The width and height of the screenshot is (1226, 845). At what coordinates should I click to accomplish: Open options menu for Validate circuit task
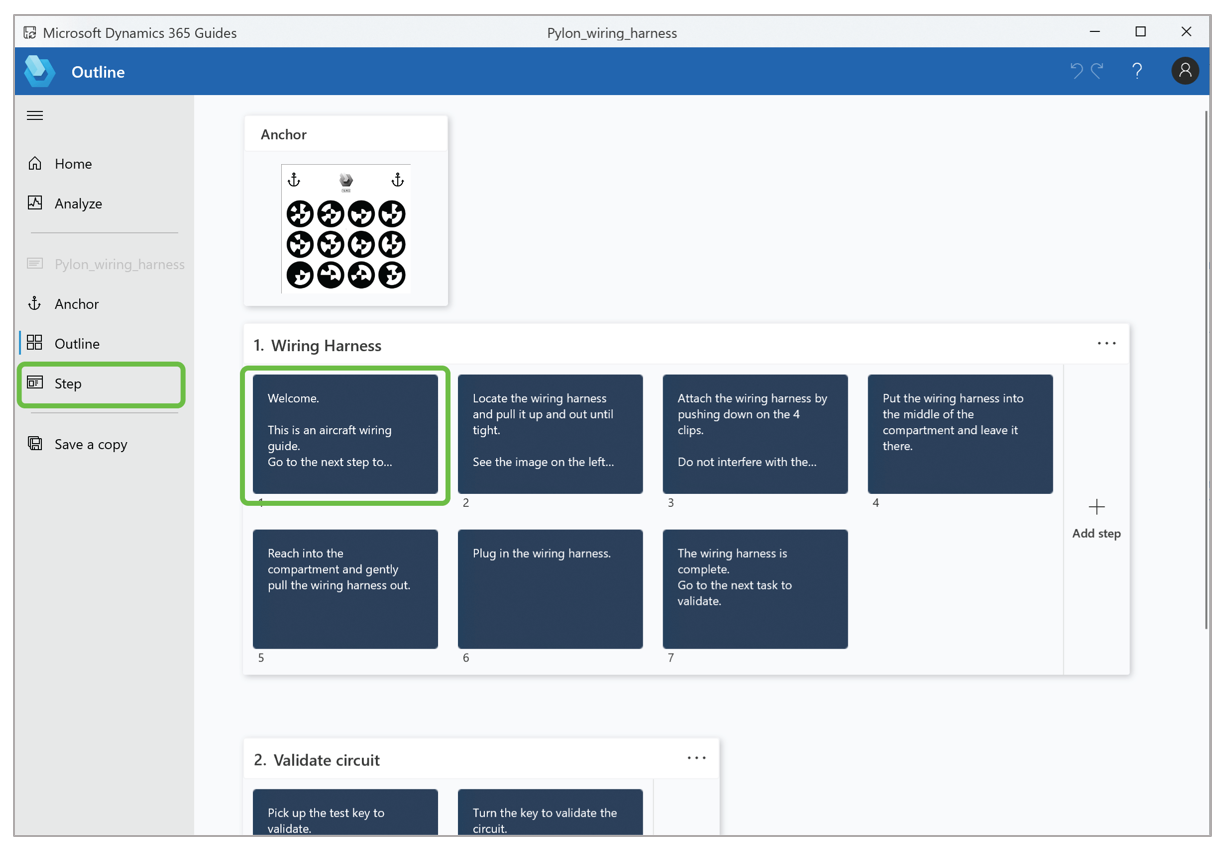click(696, 758)
